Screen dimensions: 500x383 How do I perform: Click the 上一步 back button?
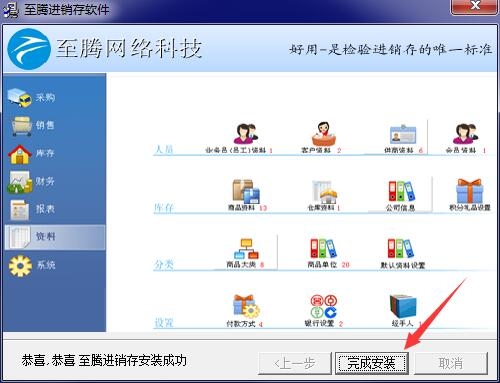pyautogui.click(x=295, y=363)
